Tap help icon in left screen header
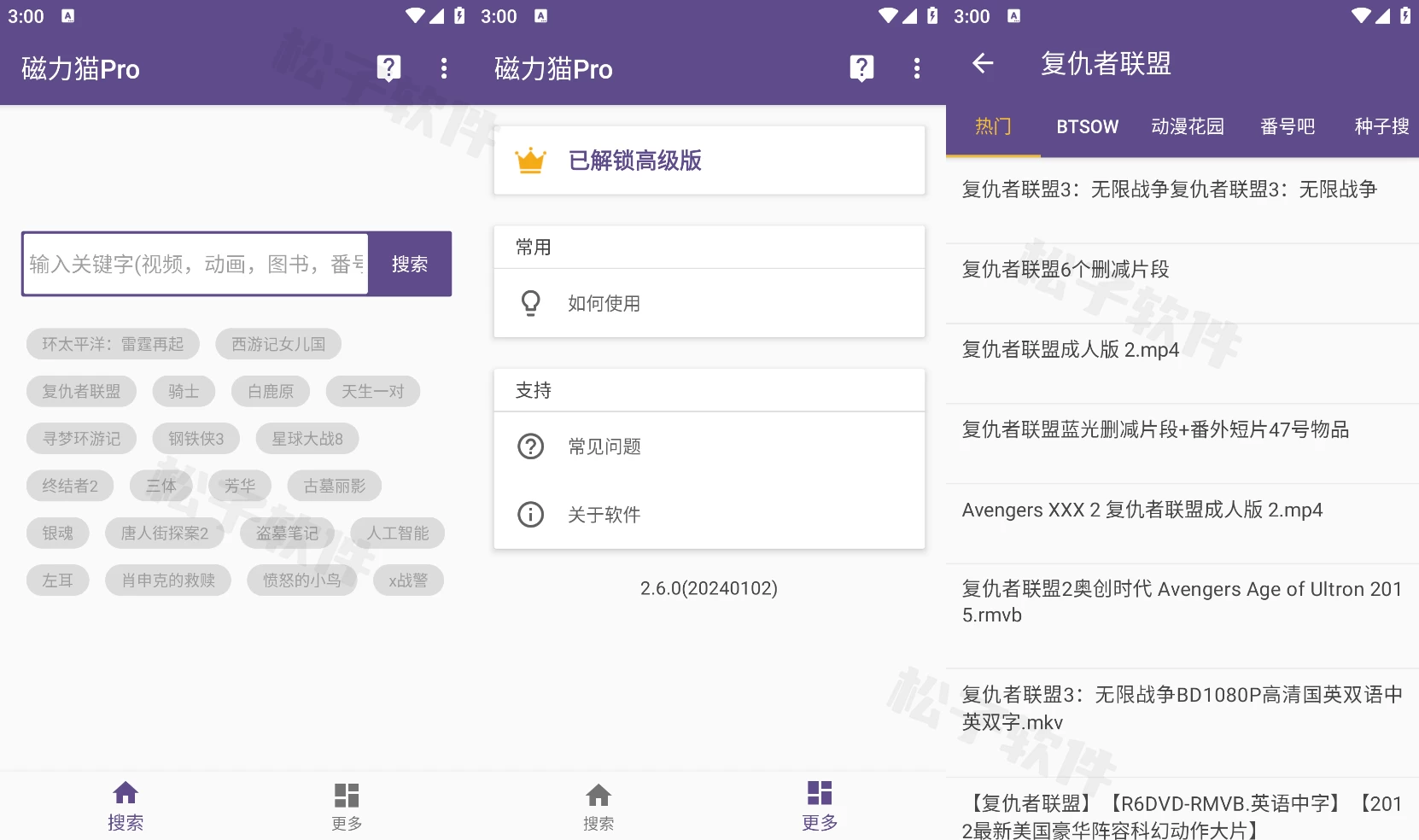Image resolution: width=1419 pixels, height=840 pixels. click(x=388, y=68)
